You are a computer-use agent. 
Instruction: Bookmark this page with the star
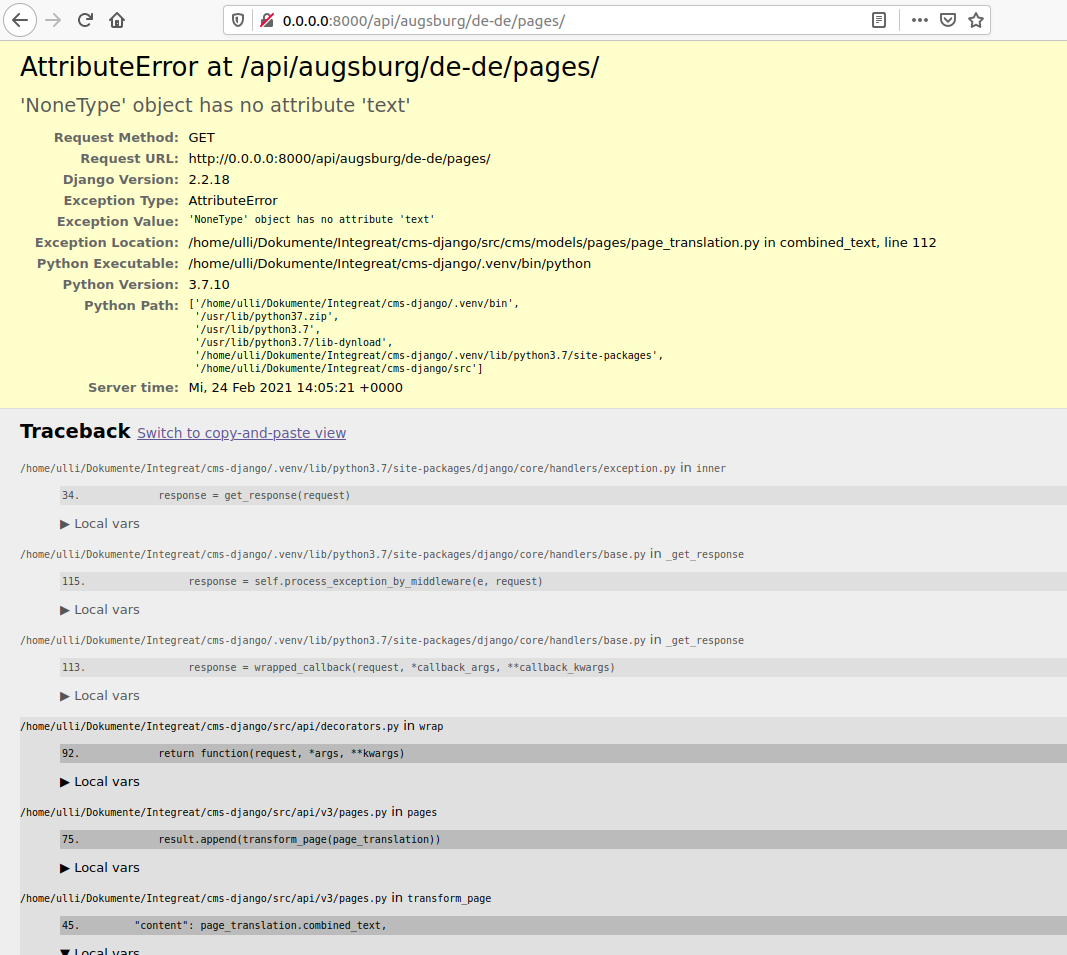pos(975,20)
